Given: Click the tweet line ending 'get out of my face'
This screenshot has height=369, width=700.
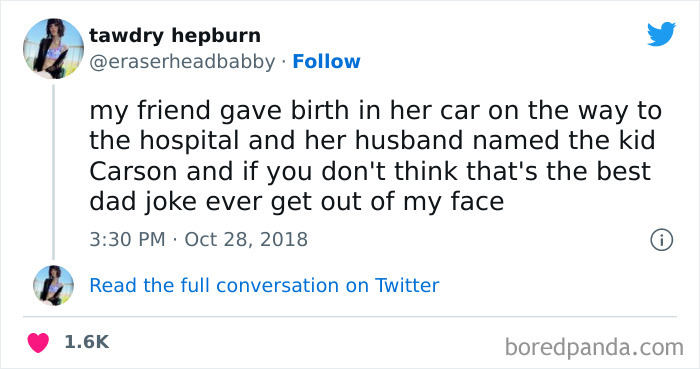Looking at the screenshot, I should (296, 202).
